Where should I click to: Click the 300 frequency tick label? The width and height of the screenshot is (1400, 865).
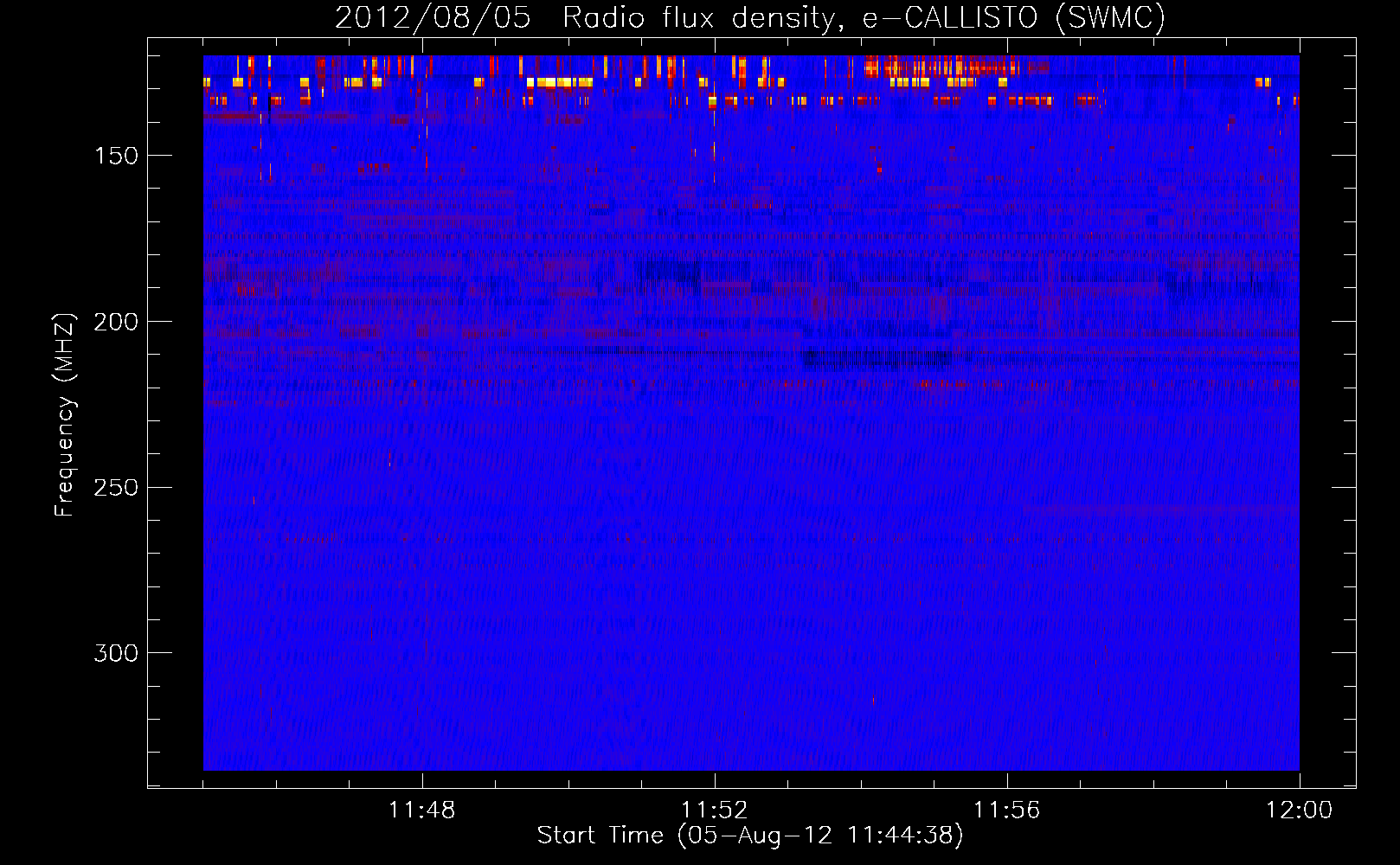[116, 653]
